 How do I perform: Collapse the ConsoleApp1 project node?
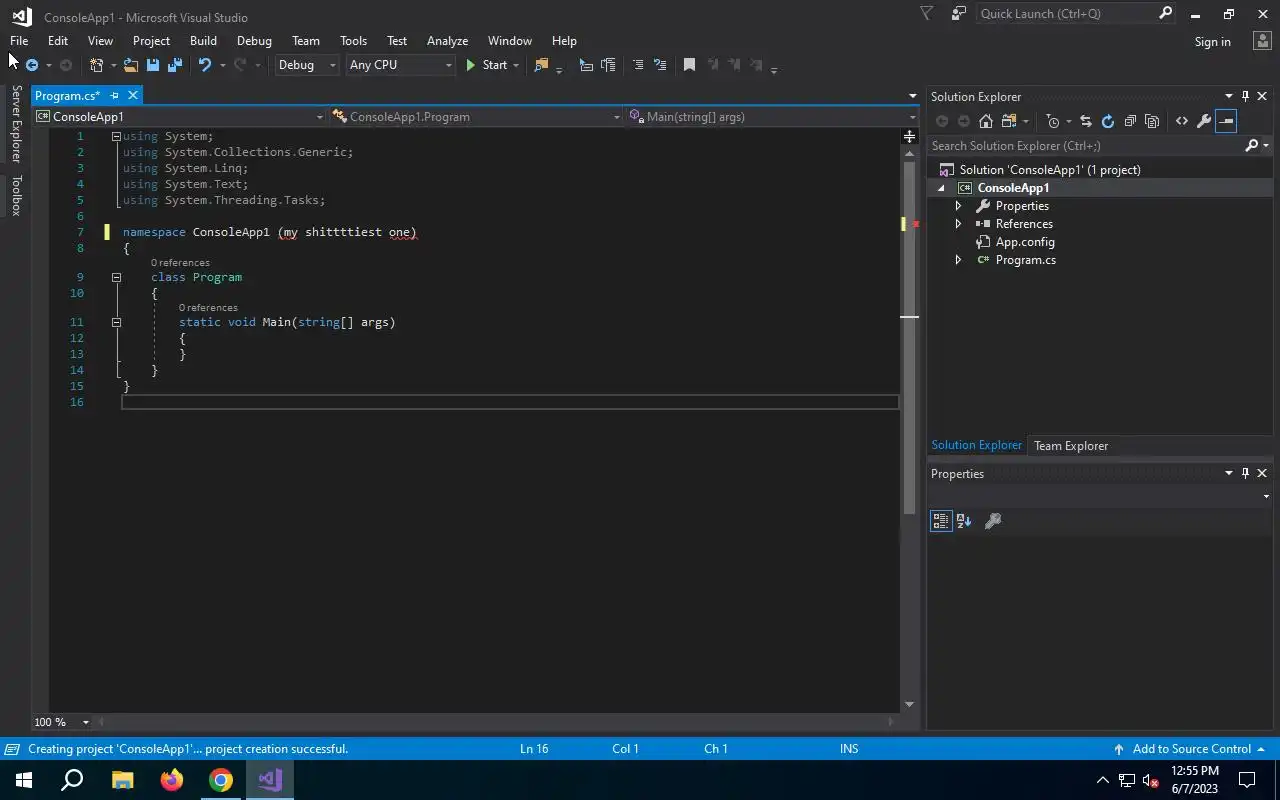941,188
